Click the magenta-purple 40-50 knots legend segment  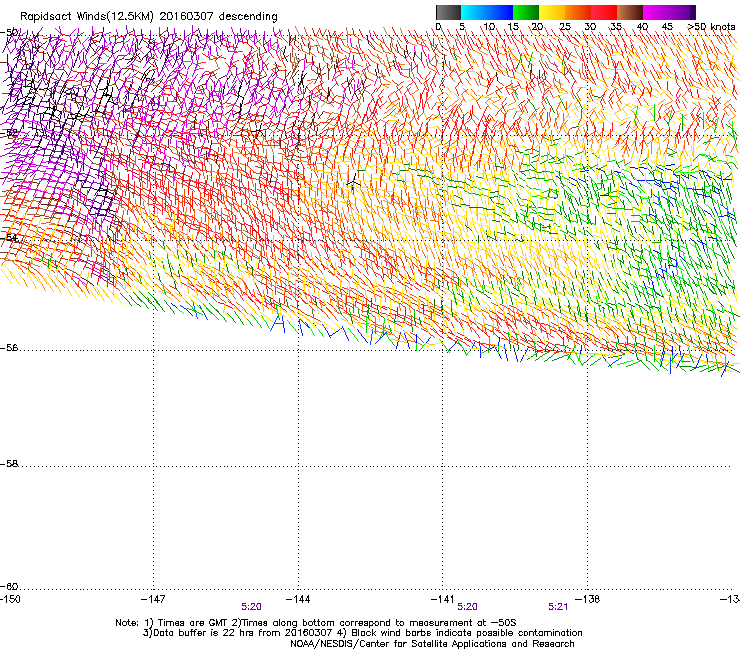669,12
